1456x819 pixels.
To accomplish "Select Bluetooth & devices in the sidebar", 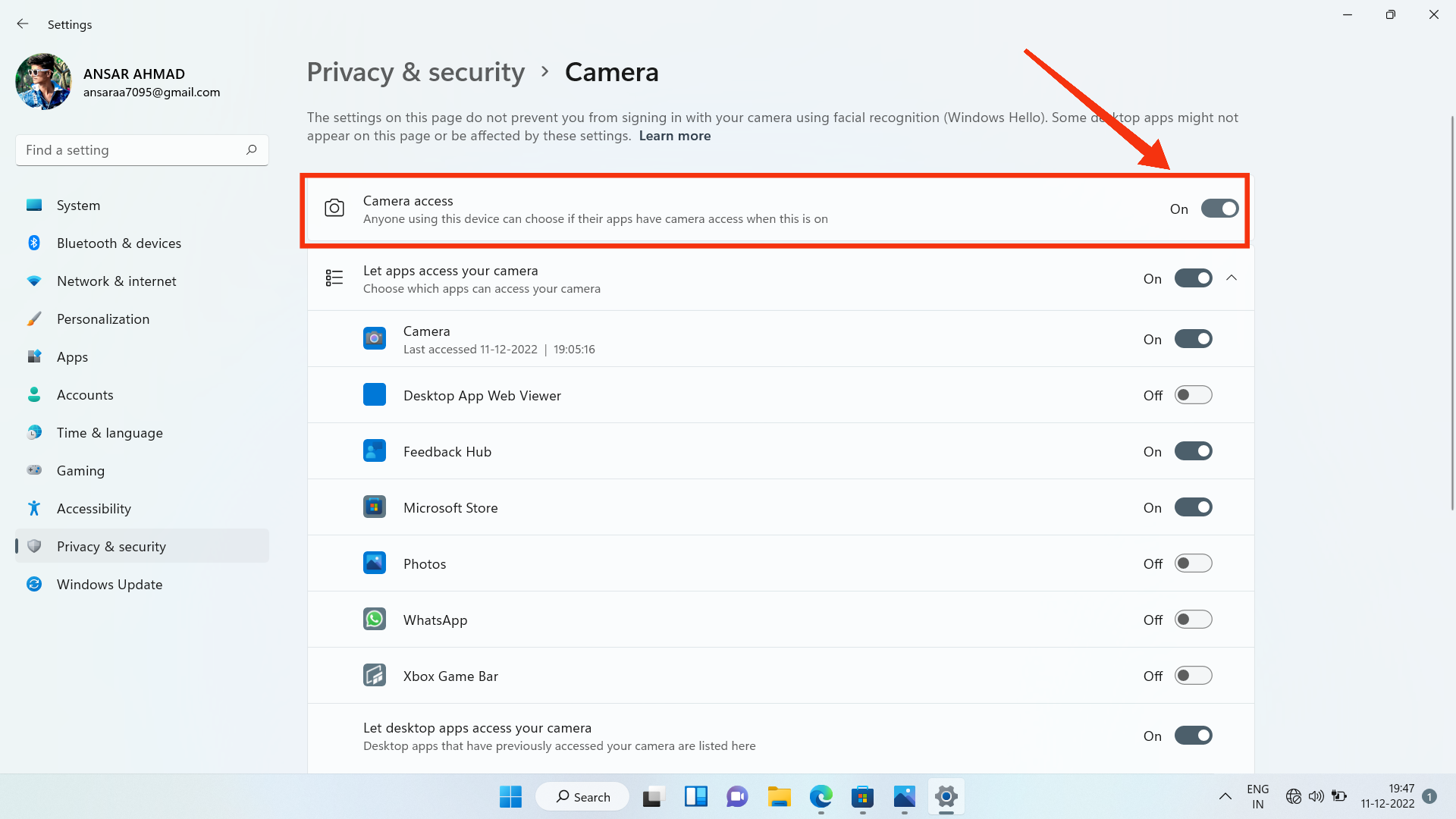I will tap(118, 243).
